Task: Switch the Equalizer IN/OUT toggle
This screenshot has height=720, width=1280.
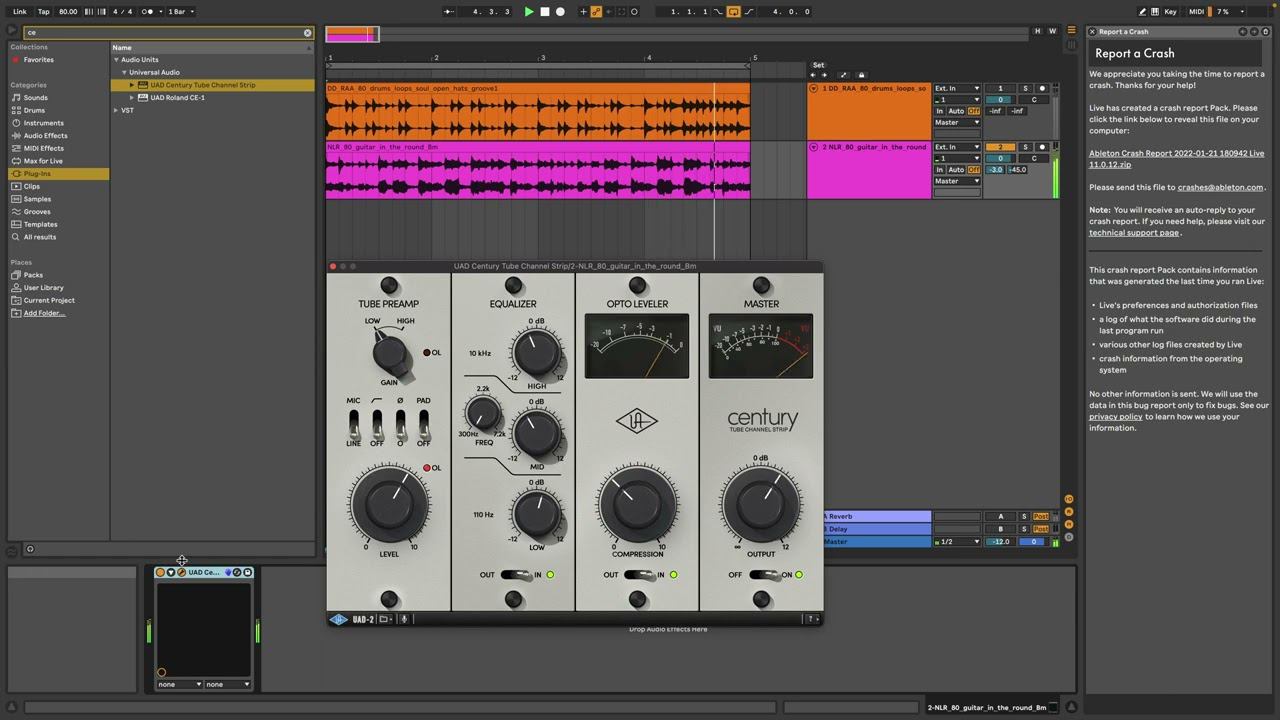Action: point(516,575)
